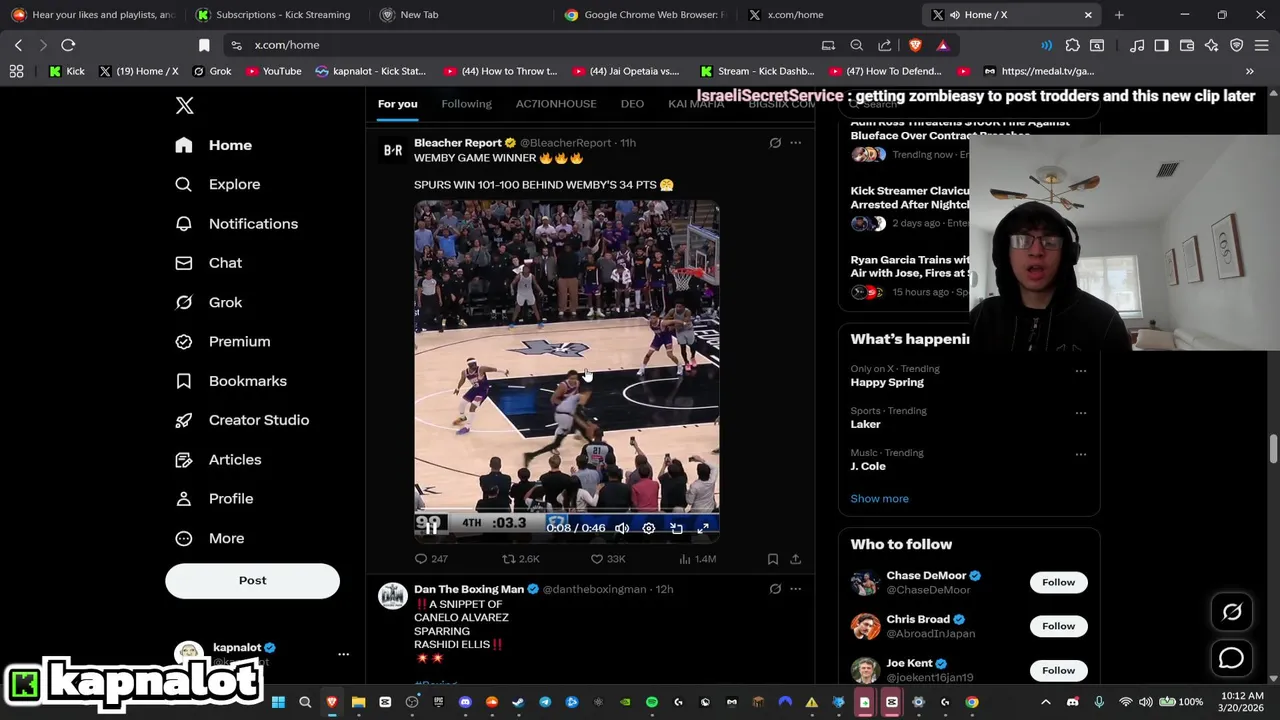
Task: Open more options for Happy Spring trend
Action: pyautogui.click(x=1081, y=371)
